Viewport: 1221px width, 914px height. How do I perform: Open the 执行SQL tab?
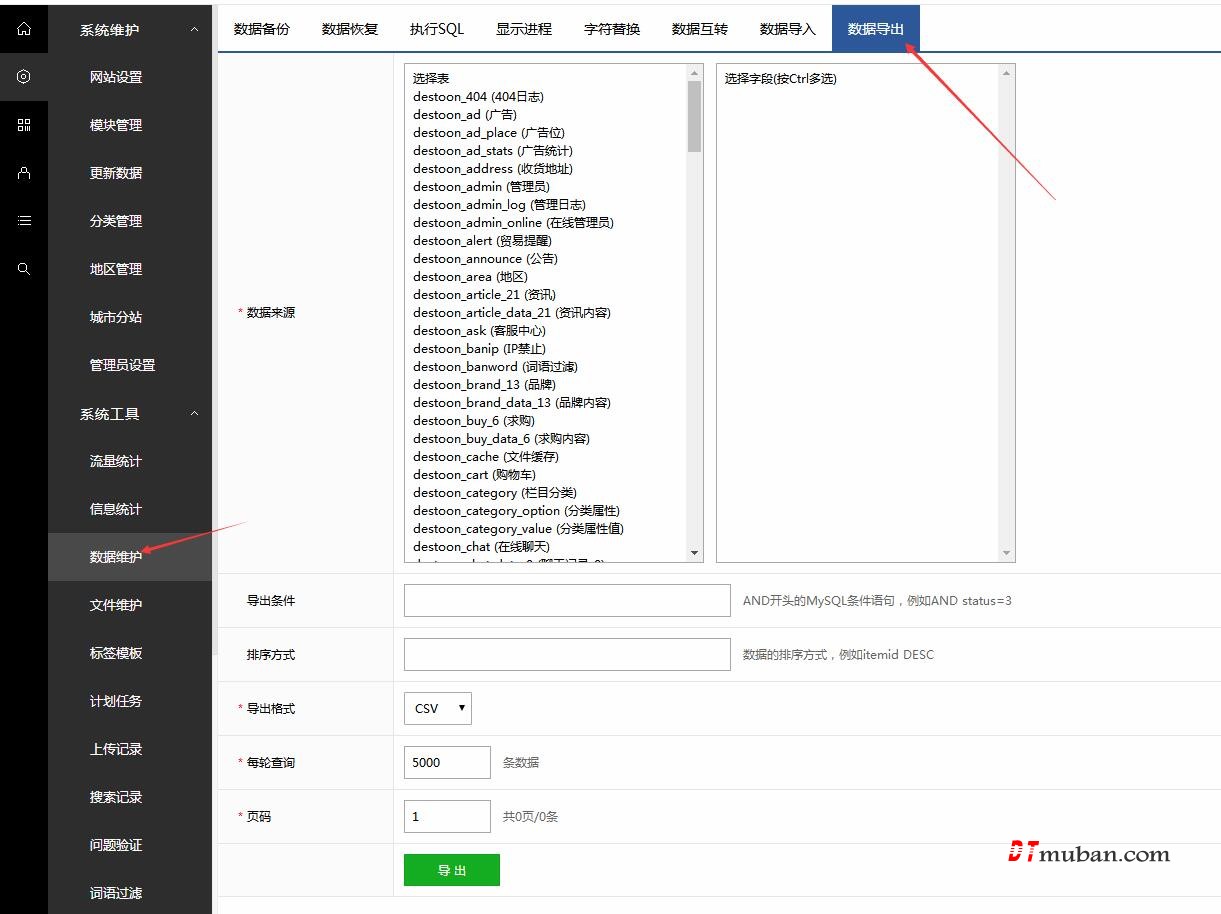click(x=437, y=29)
